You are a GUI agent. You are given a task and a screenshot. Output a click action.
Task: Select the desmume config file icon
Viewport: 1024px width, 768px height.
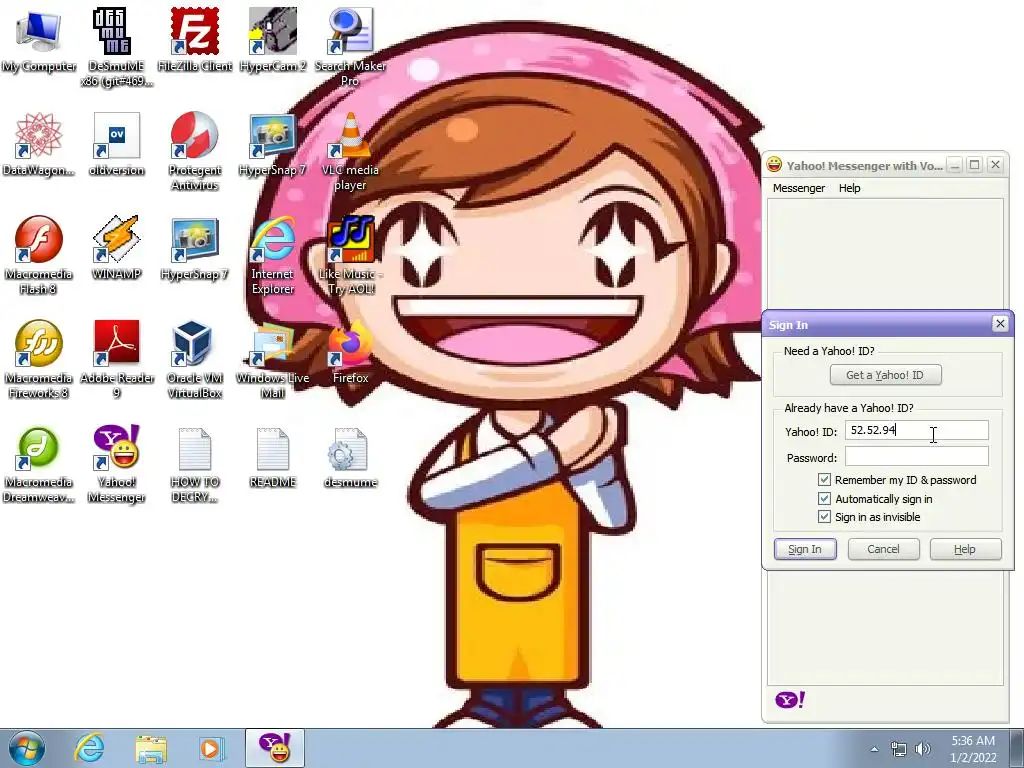click(350, 457)
